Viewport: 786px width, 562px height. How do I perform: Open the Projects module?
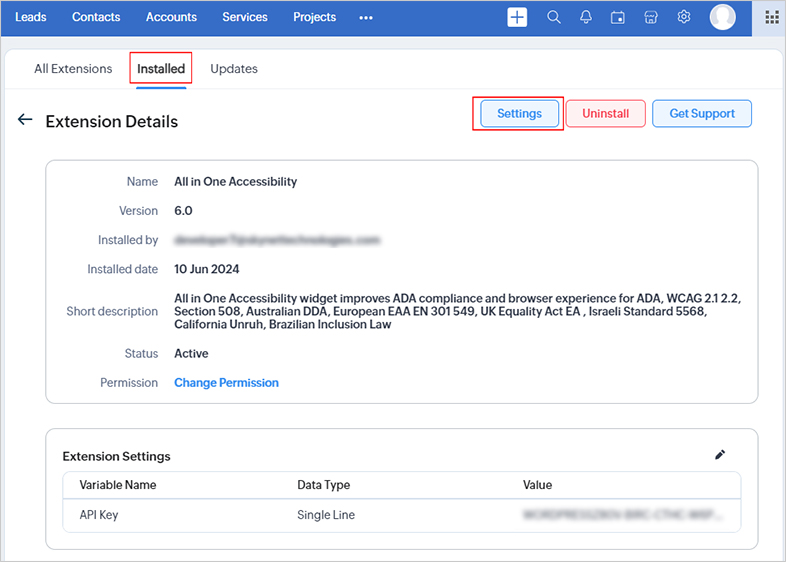pos(315,17)
